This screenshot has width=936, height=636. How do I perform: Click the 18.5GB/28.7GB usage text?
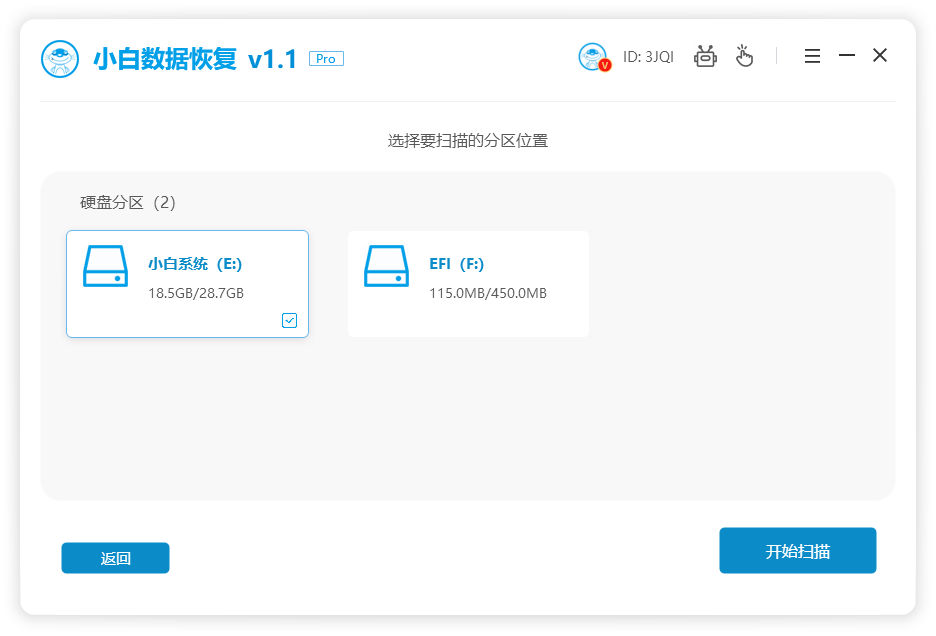[196, 293]
